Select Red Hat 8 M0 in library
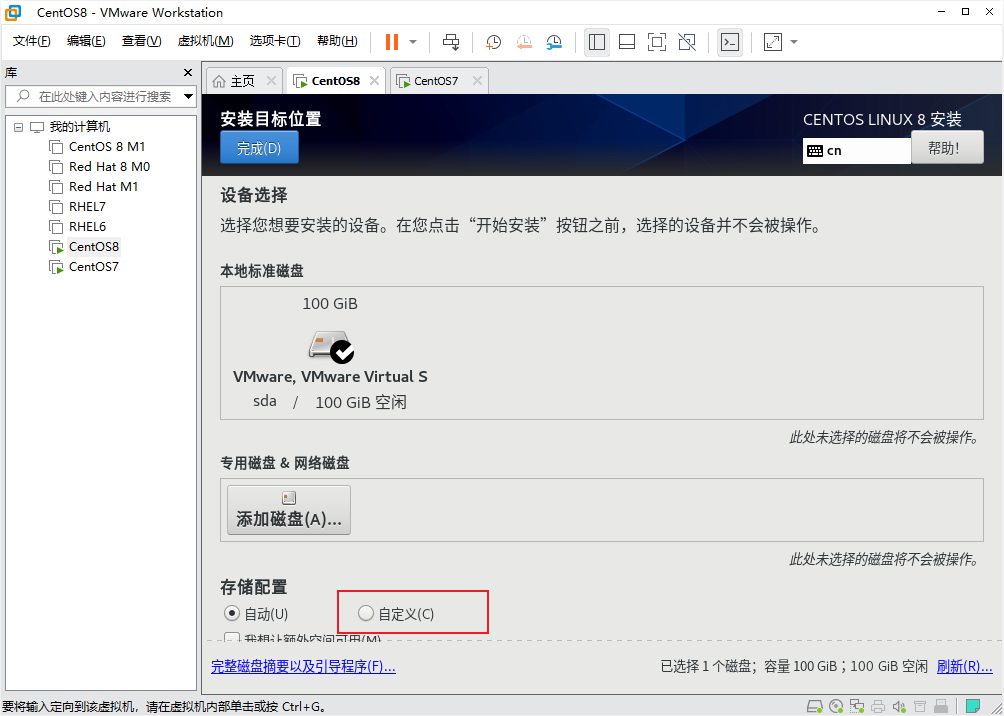The height and width of the screenshot is (716, 1004). 109,167
